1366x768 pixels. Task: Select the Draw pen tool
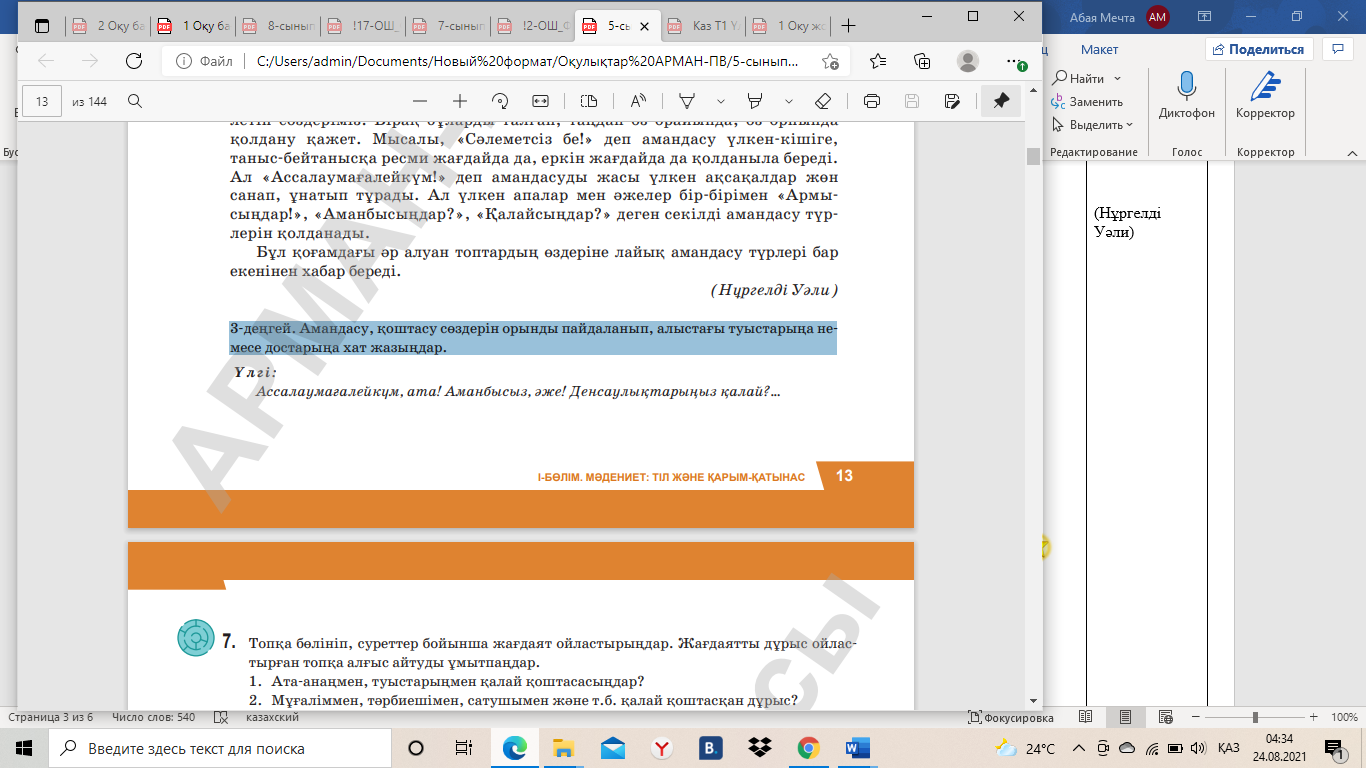tap(687, 101)
